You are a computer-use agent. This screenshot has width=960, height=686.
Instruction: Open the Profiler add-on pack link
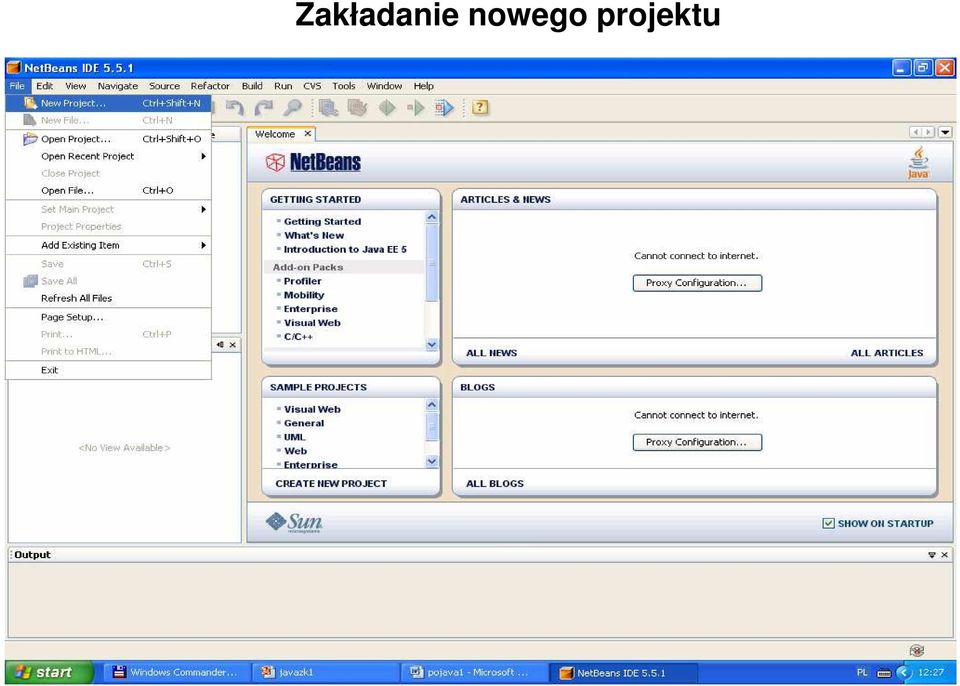pyautogui.click(x=302, y=281)
